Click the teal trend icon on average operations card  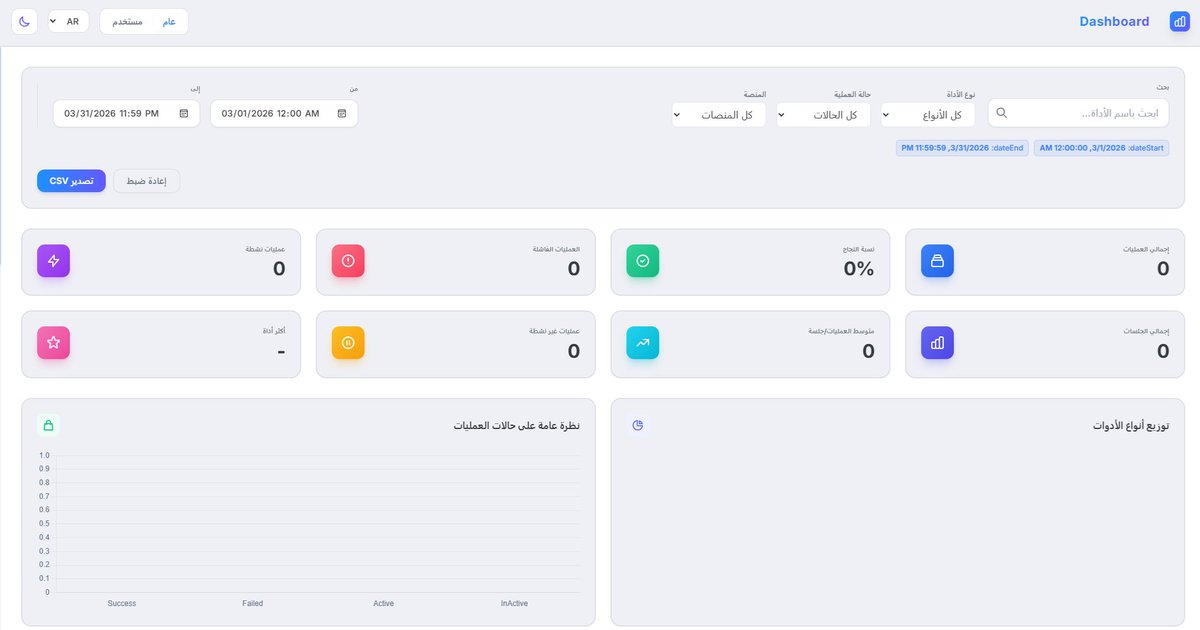(x=641, y=342)
